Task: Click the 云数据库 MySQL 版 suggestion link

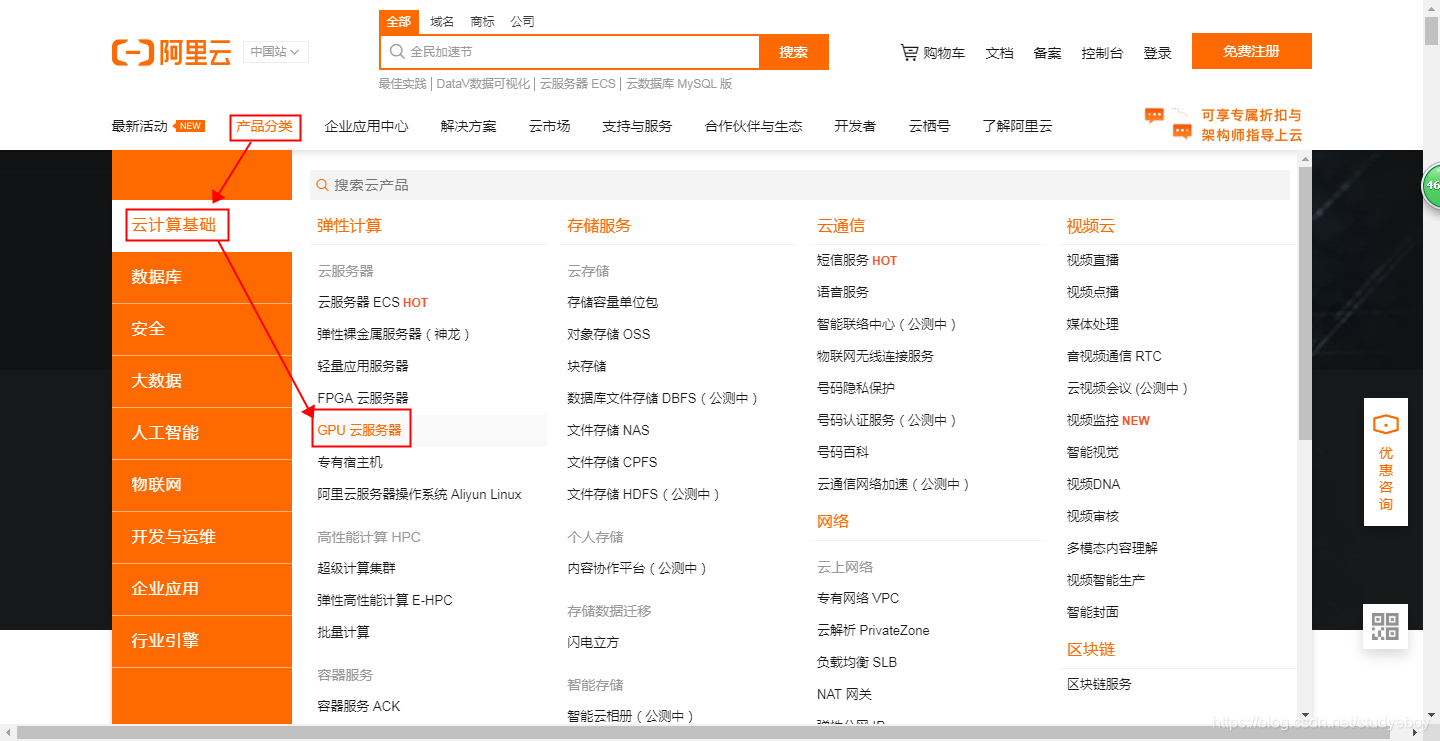Action: (x=679, y=84)
